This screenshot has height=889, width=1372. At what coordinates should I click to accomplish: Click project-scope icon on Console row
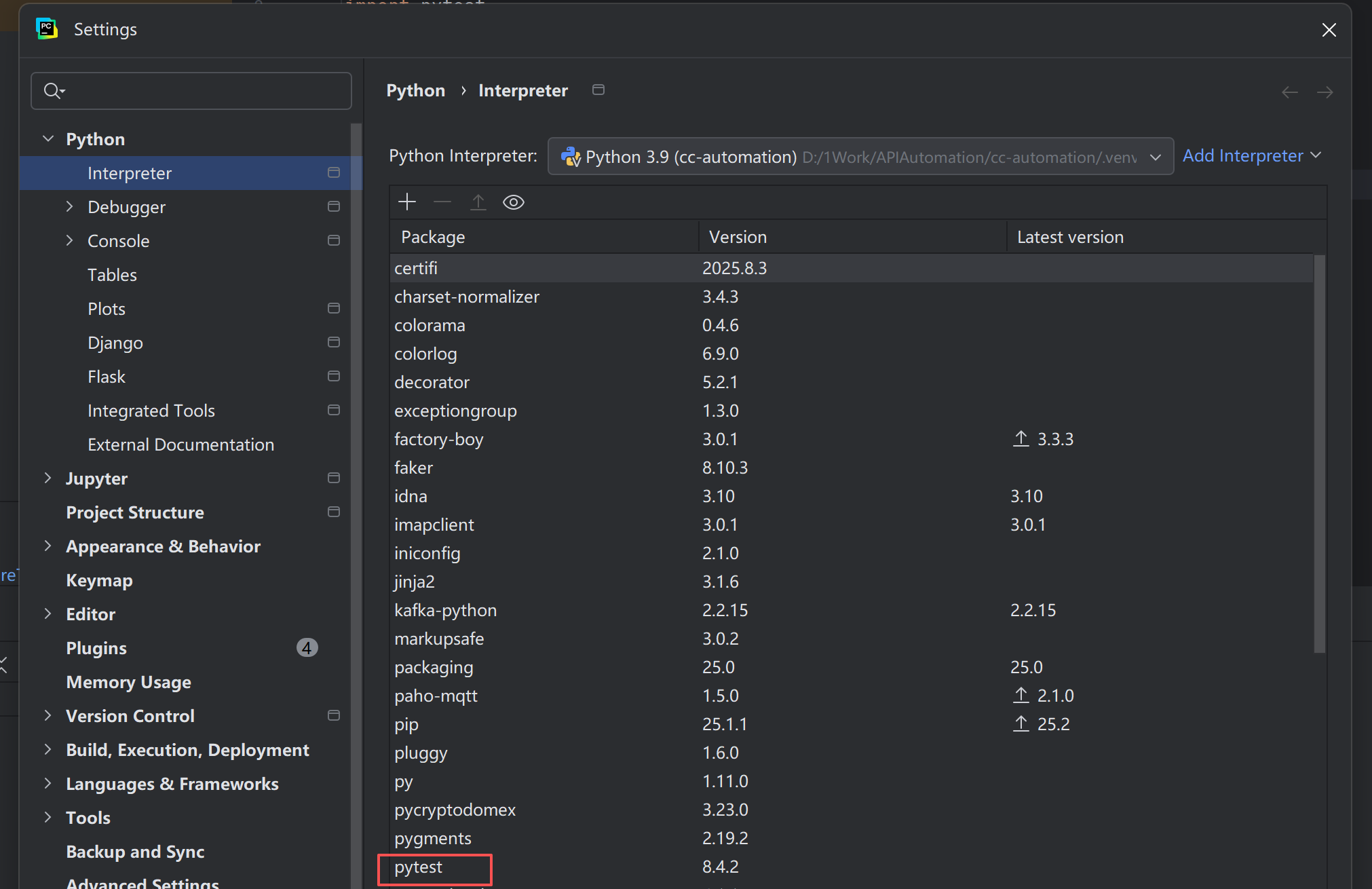(x=333, y=240)
